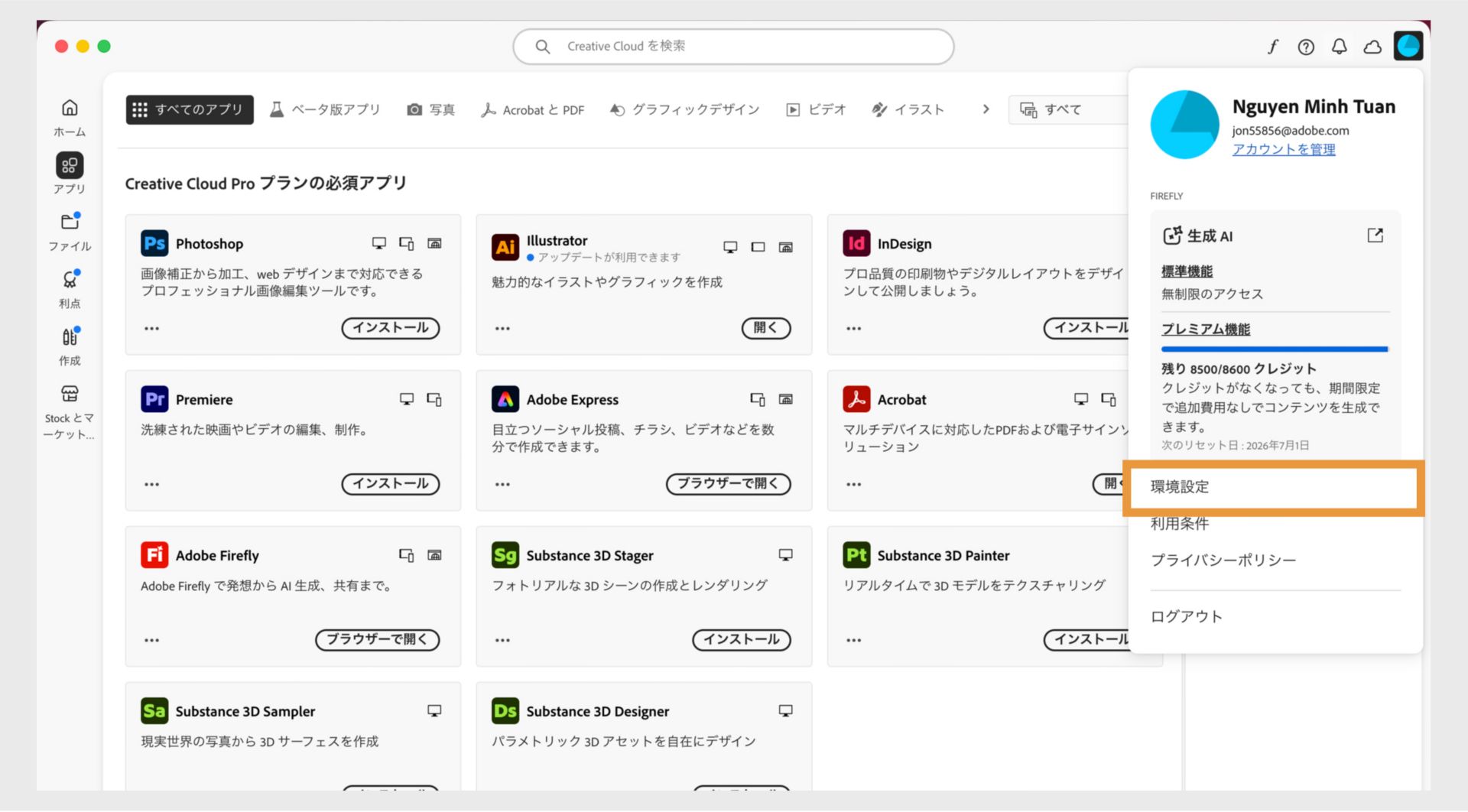Viewport: 1468px width, 812px height.
Task: Install Substance 3D Stager
Action: pyautogui.click(x=742, y=640)
